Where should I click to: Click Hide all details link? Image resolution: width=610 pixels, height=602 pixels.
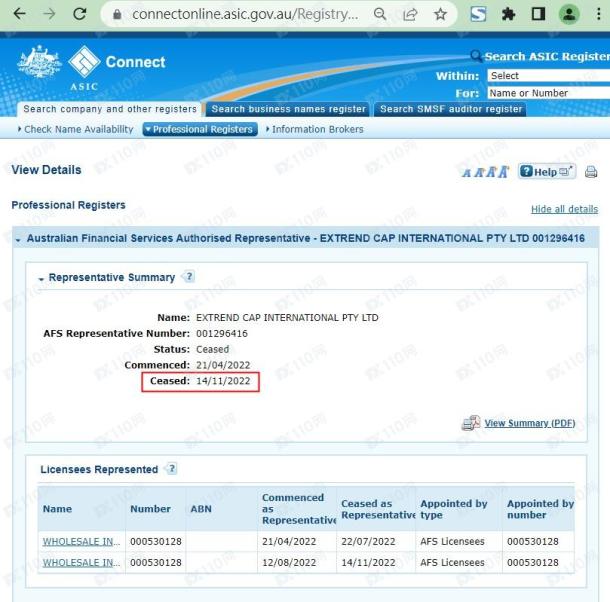coord(564,209)
